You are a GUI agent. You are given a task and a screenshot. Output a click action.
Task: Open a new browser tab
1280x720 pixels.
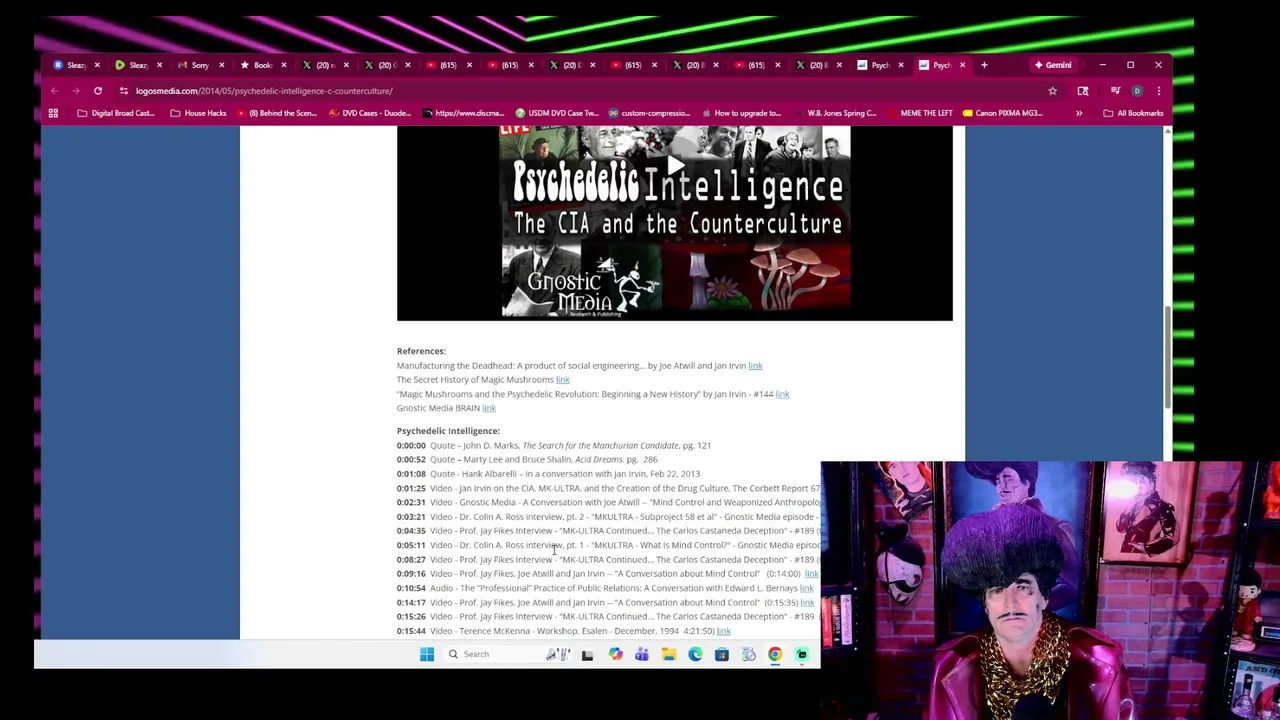tap(984, 65)
